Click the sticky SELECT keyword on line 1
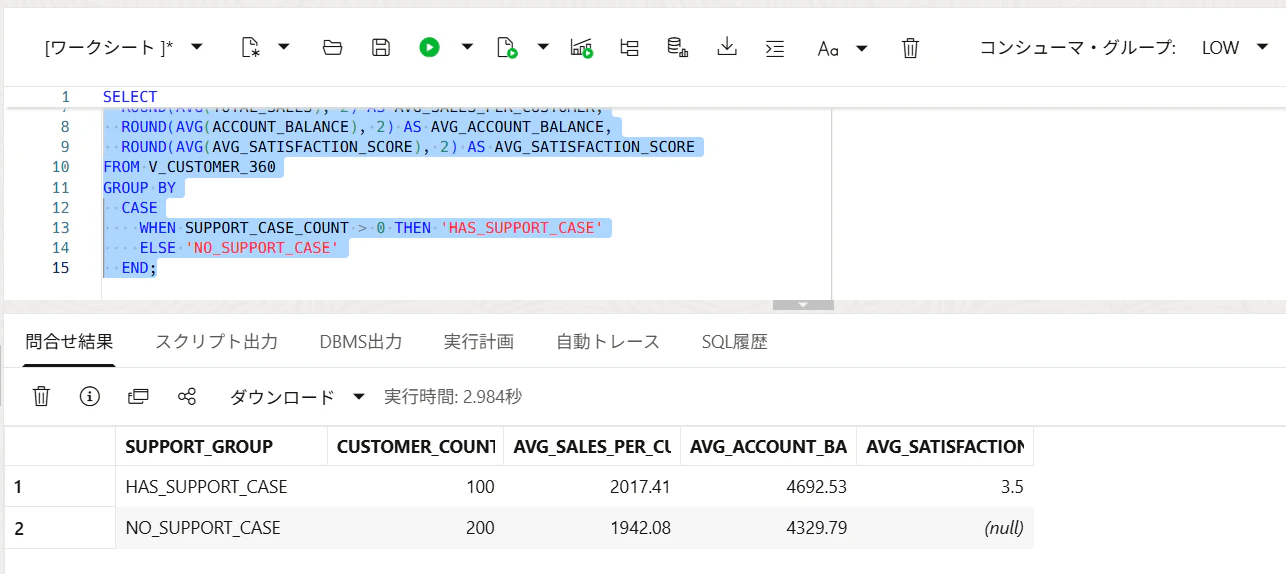 click(130, 97)
